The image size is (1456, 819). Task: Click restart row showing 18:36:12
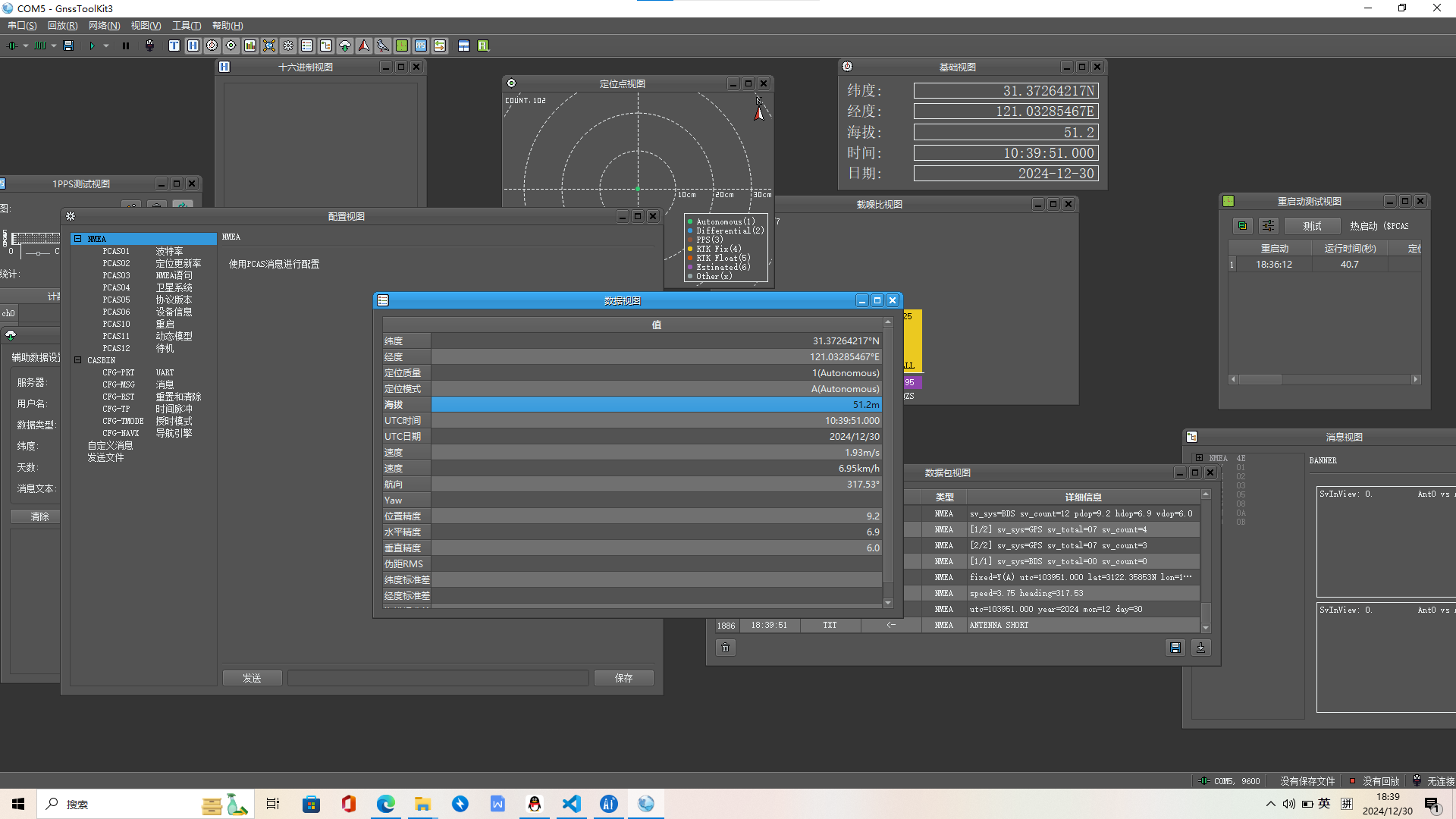(1324, 265)
